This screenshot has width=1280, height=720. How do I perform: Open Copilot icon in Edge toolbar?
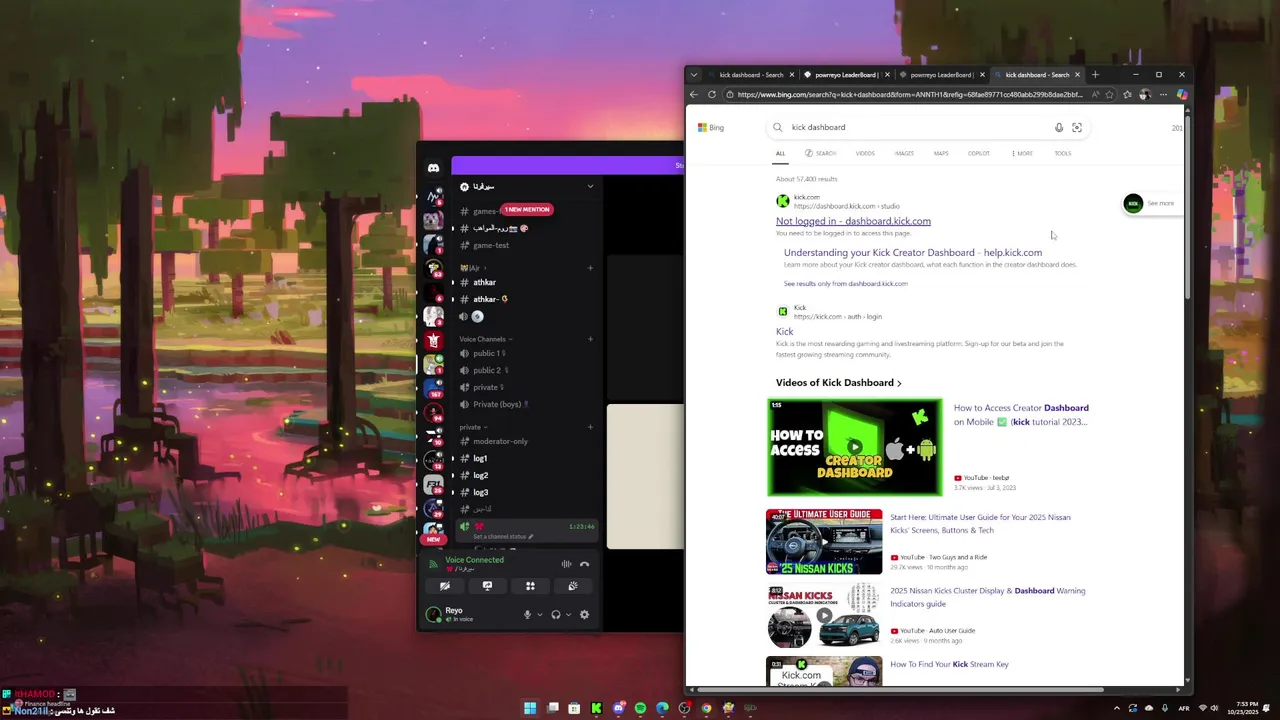click(1182, 94)
